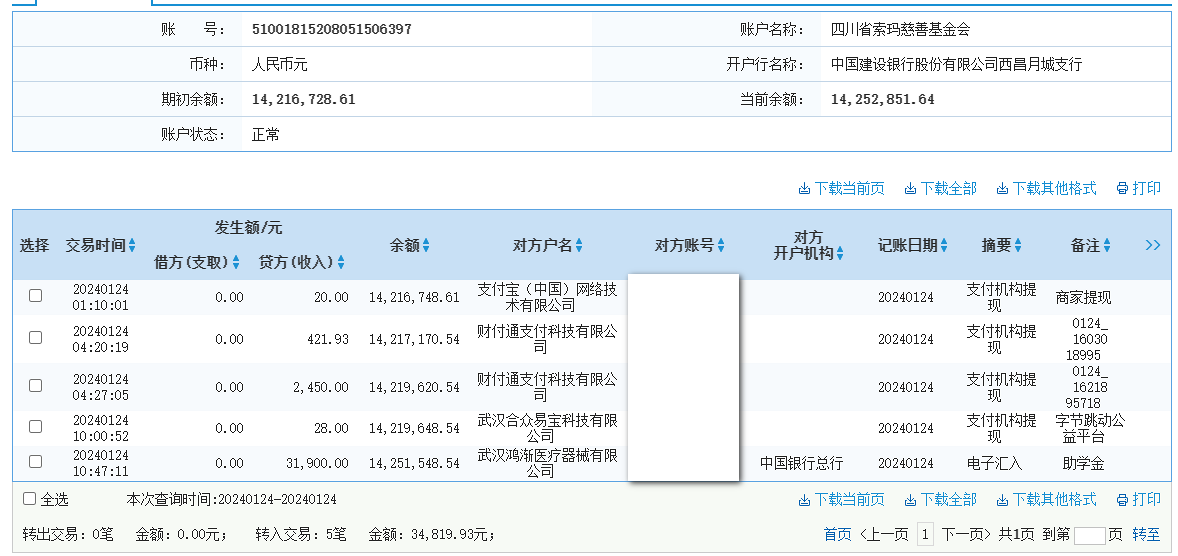The width and height of the screenshot is (1178, 556).
Task: Click the upper 打印 print link
Action: pos(1139,188)
